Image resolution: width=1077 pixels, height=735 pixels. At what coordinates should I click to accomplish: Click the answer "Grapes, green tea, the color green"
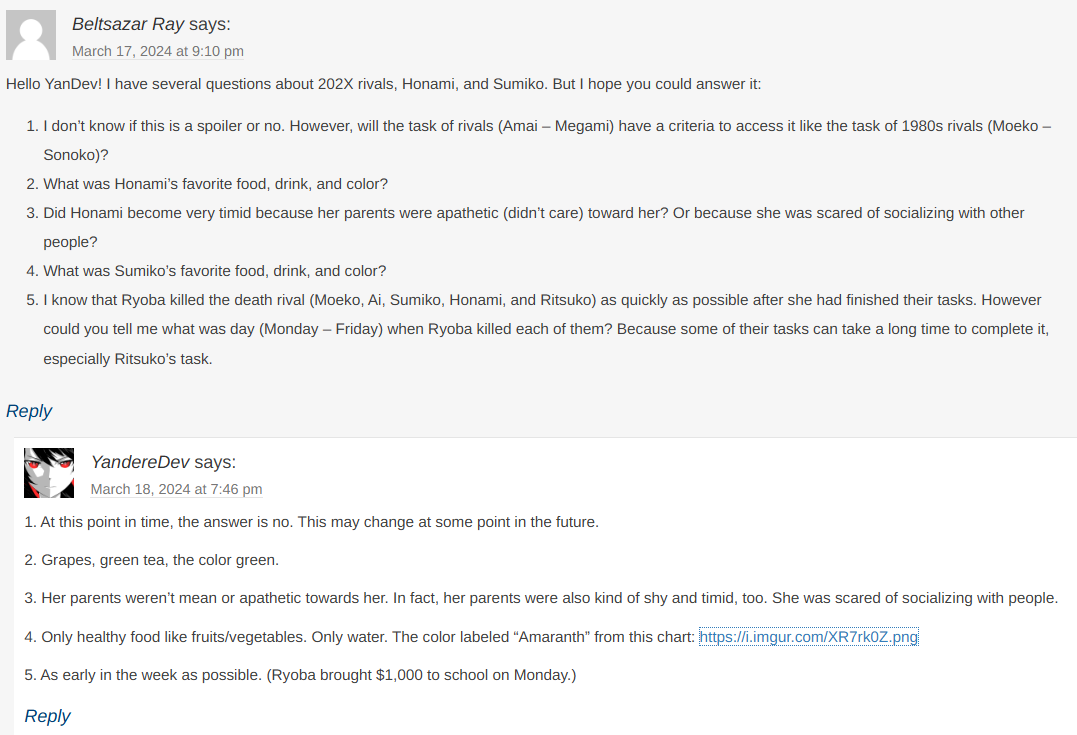click(151, 560)
